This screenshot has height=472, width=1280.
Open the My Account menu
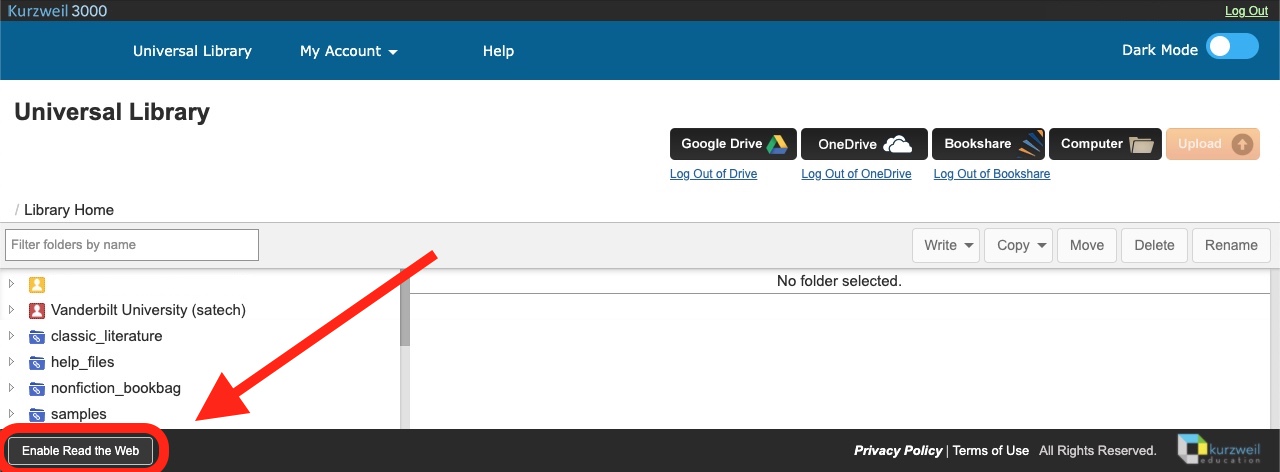348,51
